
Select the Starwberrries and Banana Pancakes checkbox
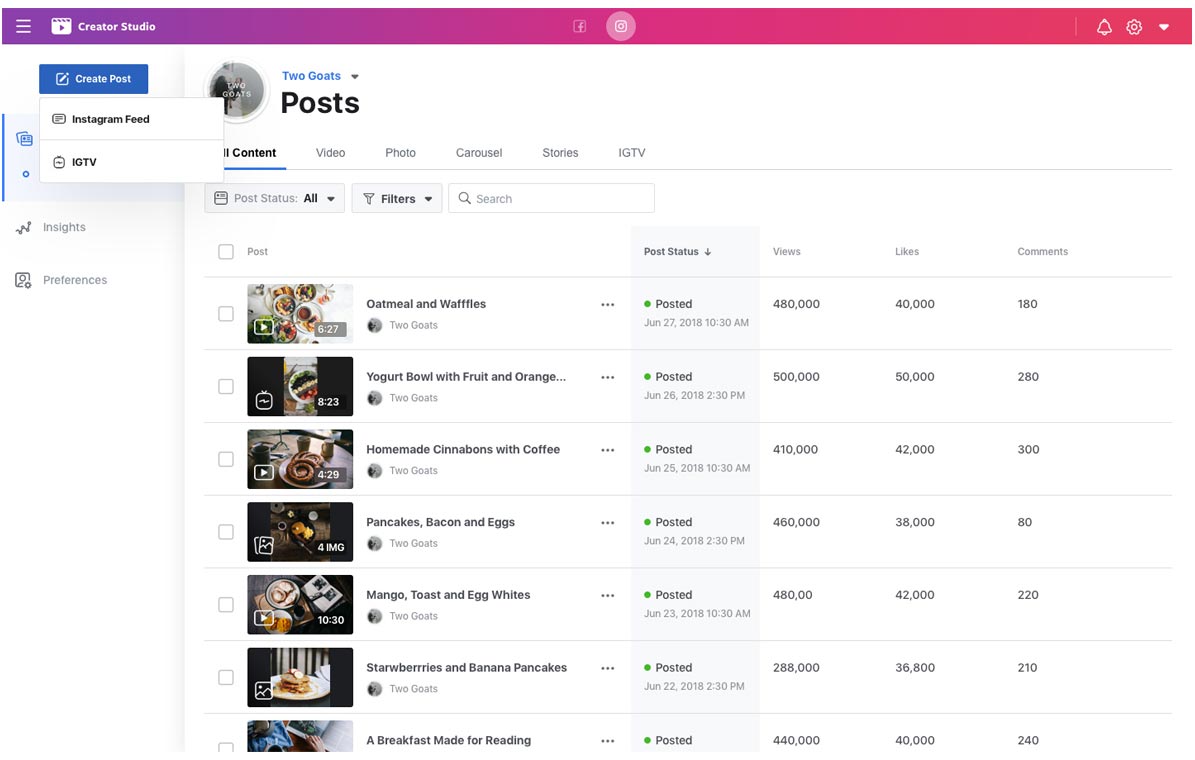[x=226, y=677]
